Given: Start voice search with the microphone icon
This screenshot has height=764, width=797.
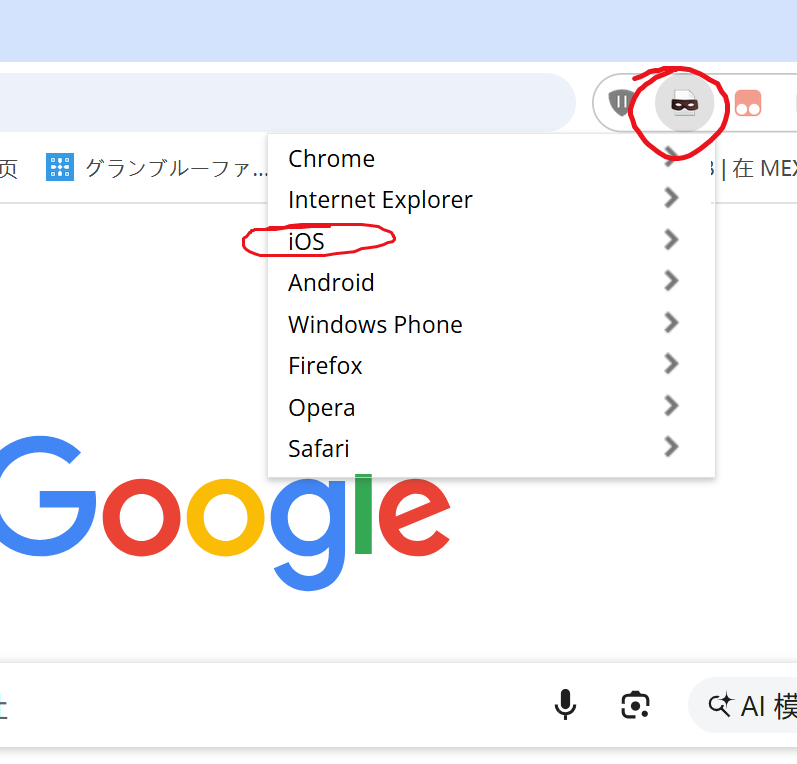Looking at the screenshot, I should (x=565, y=705).
